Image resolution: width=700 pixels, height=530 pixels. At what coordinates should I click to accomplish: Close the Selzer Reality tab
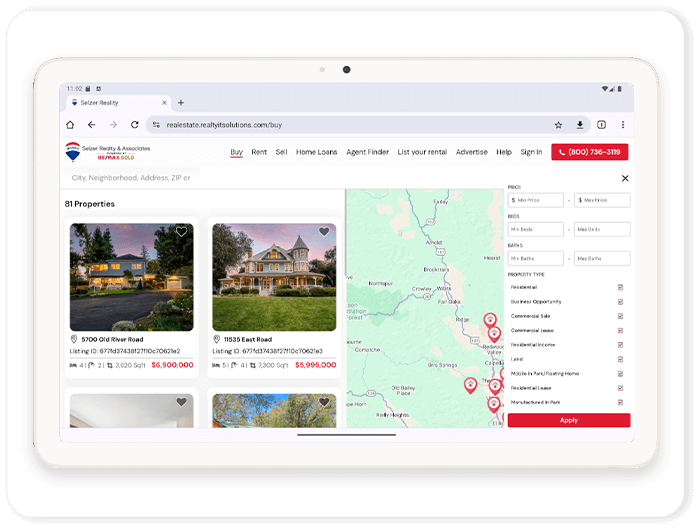click(164, 103)
